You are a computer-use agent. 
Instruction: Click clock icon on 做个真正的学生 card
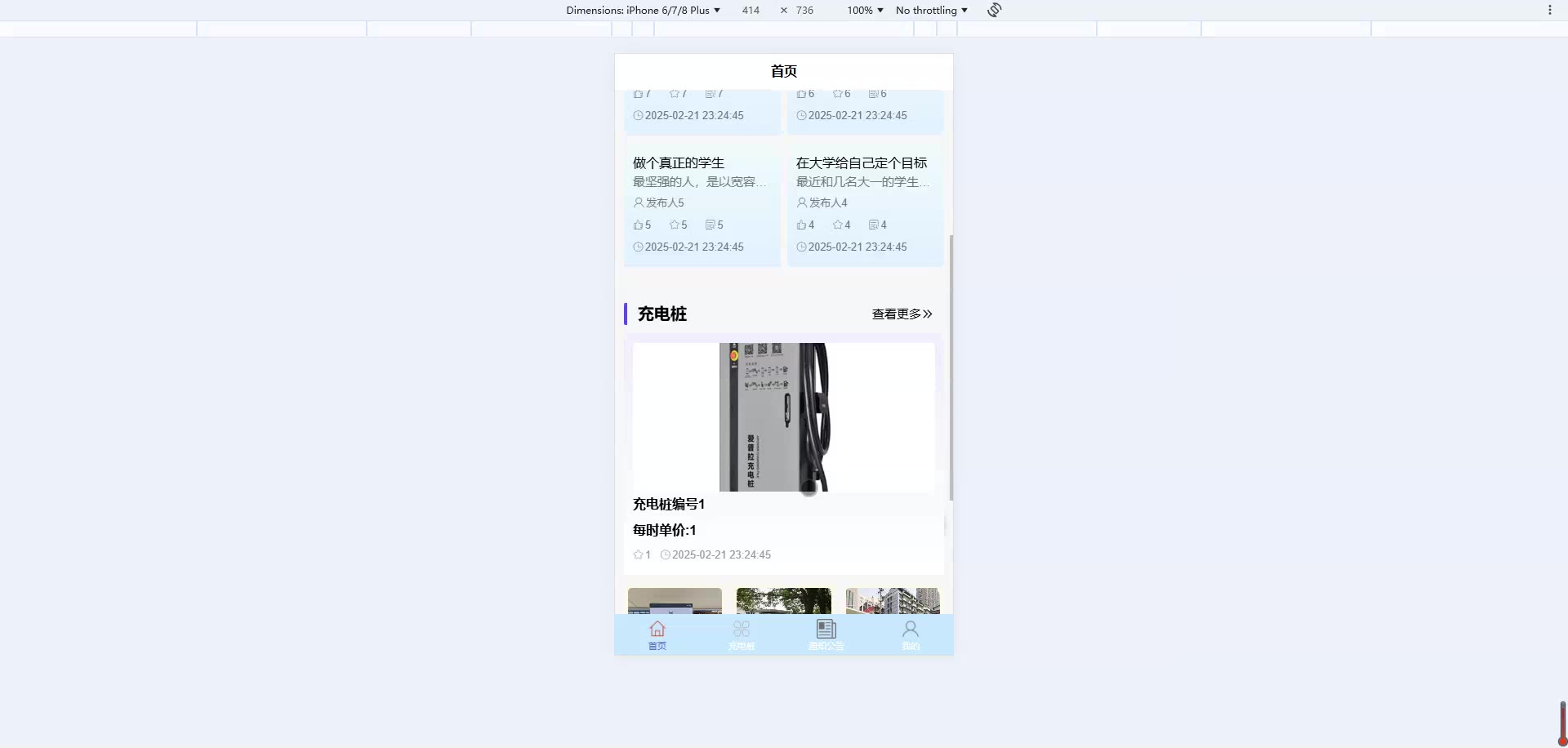(638, 247)
